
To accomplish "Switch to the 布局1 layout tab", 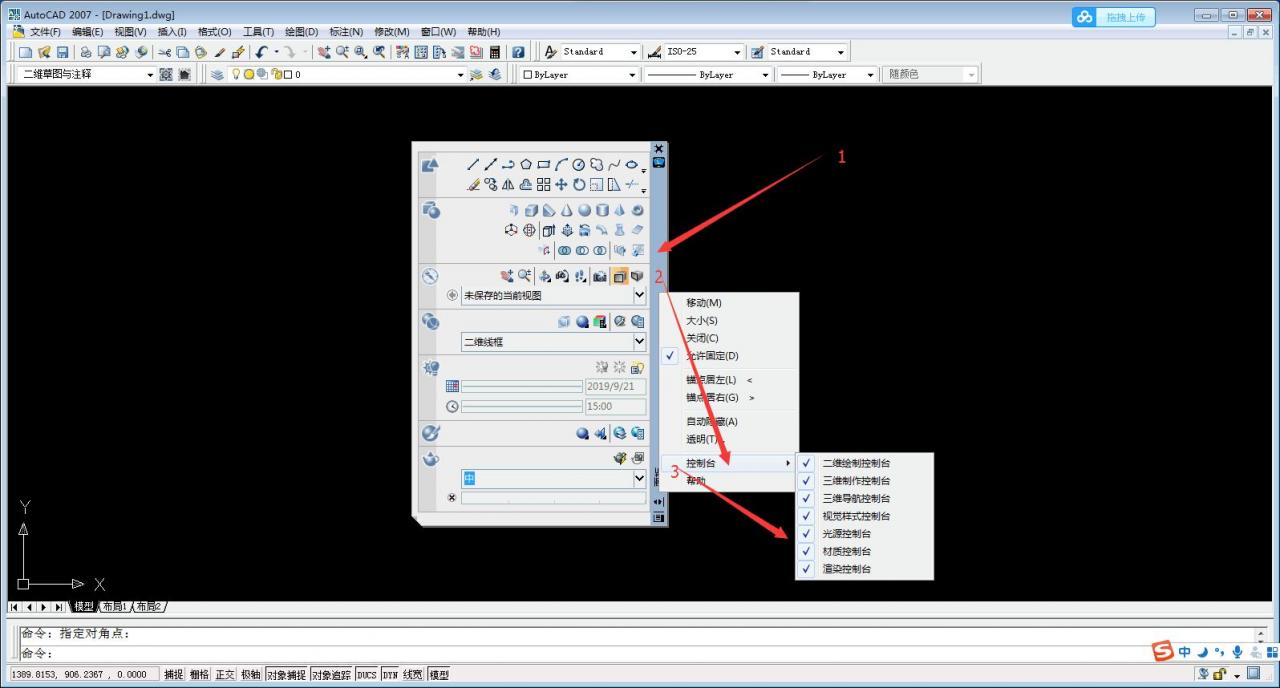I will coord(117,607).
